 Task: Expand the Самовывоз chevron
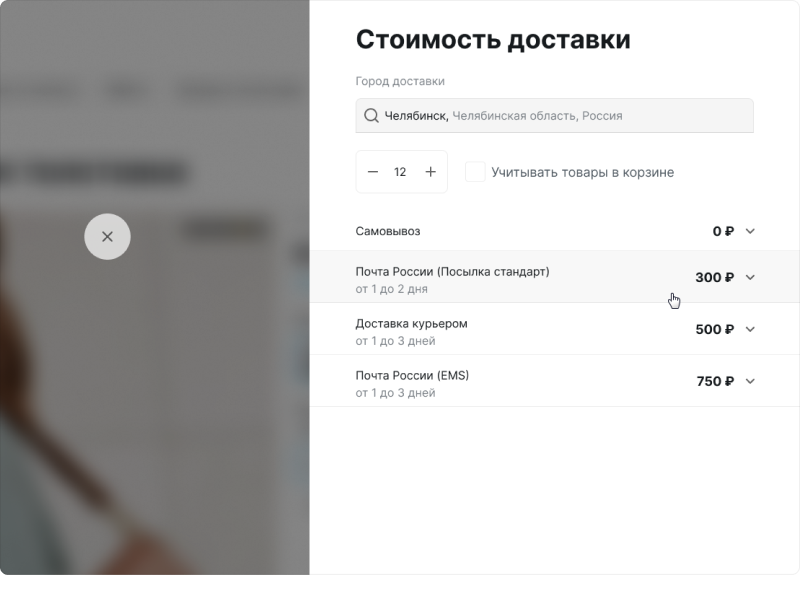(751, 231)
